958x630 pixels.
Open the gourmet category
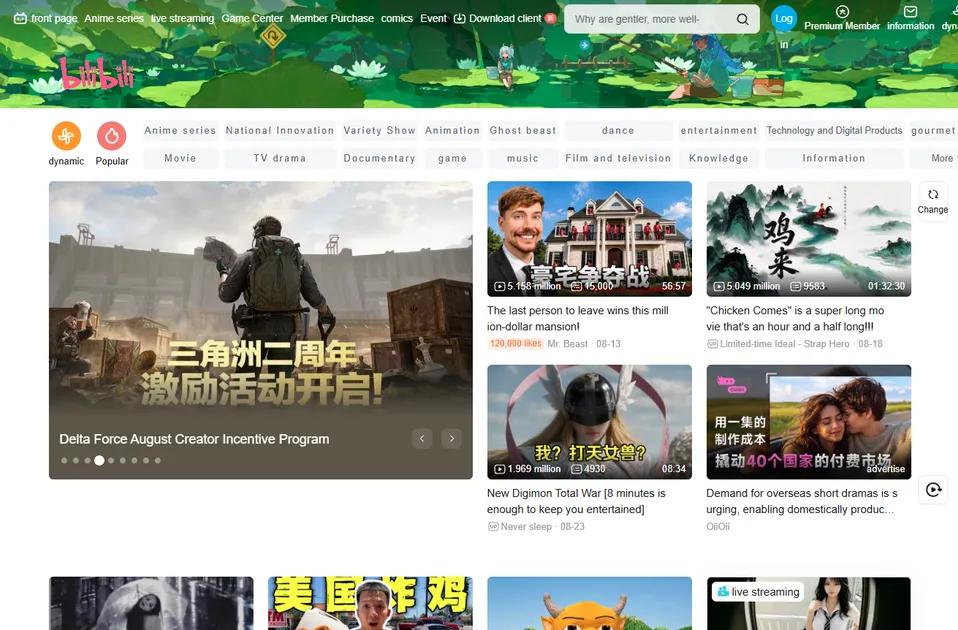click(x=934, y=130)
